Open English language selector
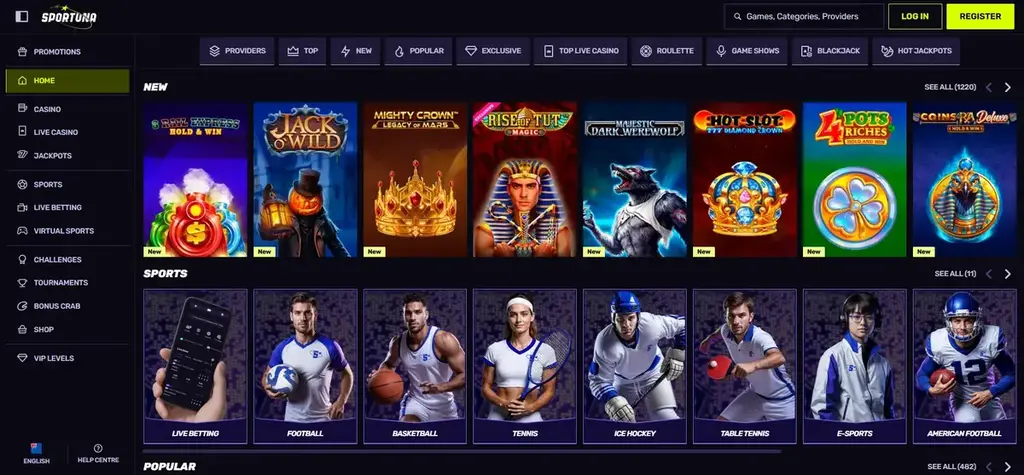The width and height of the screenshot is (1024, 475). [x=37, y=453]
